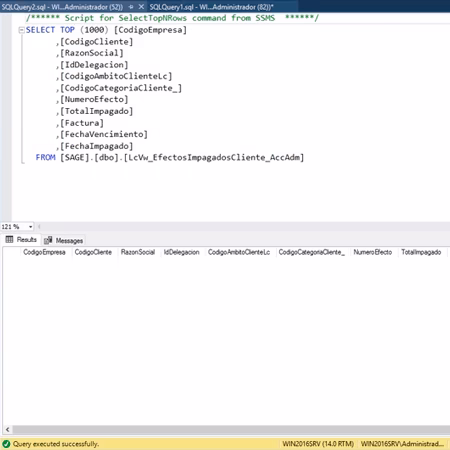Click the Messages tab icon
The width and height of the screenshot is (450, 450).
pos(48,240)
